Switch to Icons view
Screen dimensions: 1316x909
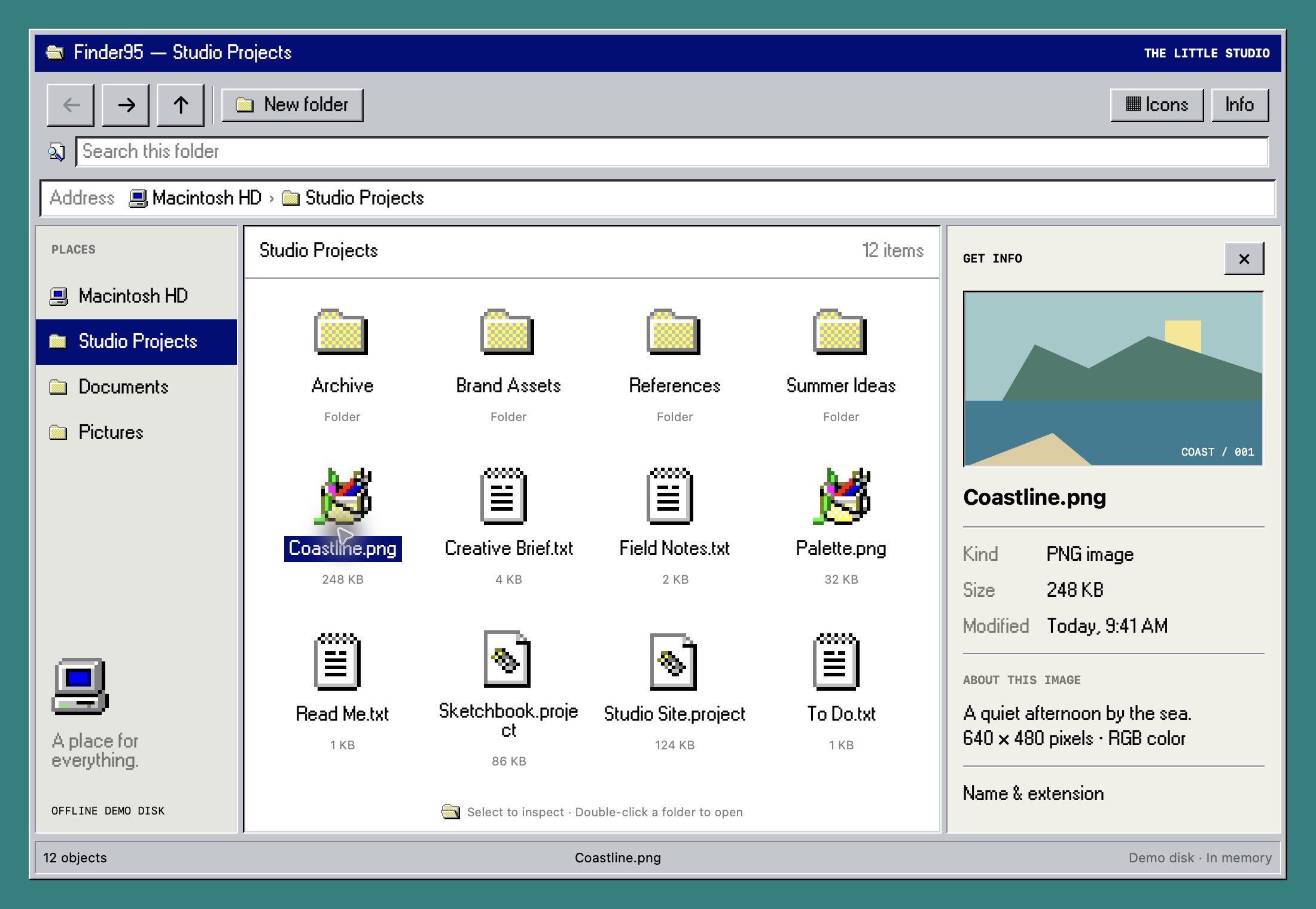pyautogui.click(x=1157, y=105)
